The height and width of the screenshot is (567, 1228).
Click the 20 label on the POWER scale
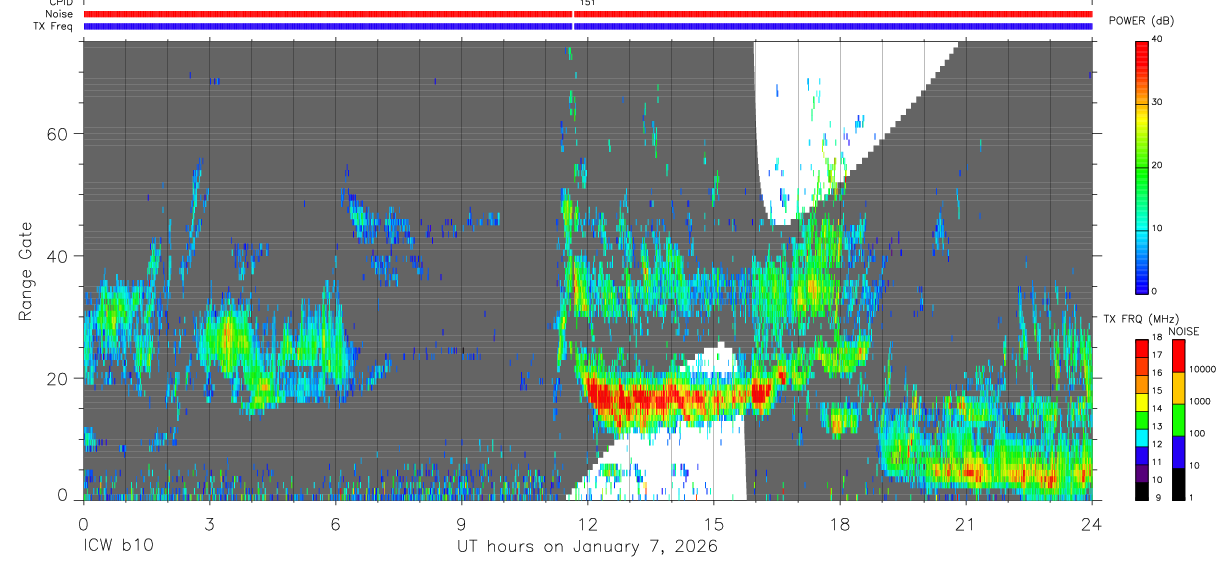click(1157, 165)
